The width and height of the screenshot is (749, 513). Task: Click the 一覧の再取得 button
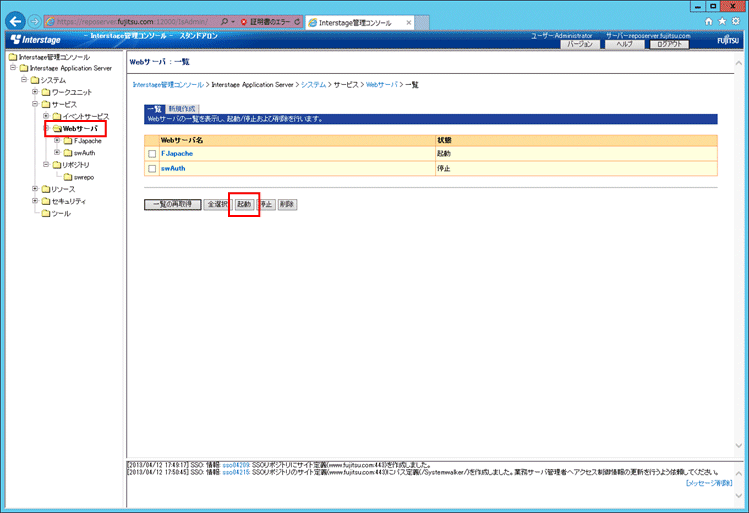pos(172,204)
